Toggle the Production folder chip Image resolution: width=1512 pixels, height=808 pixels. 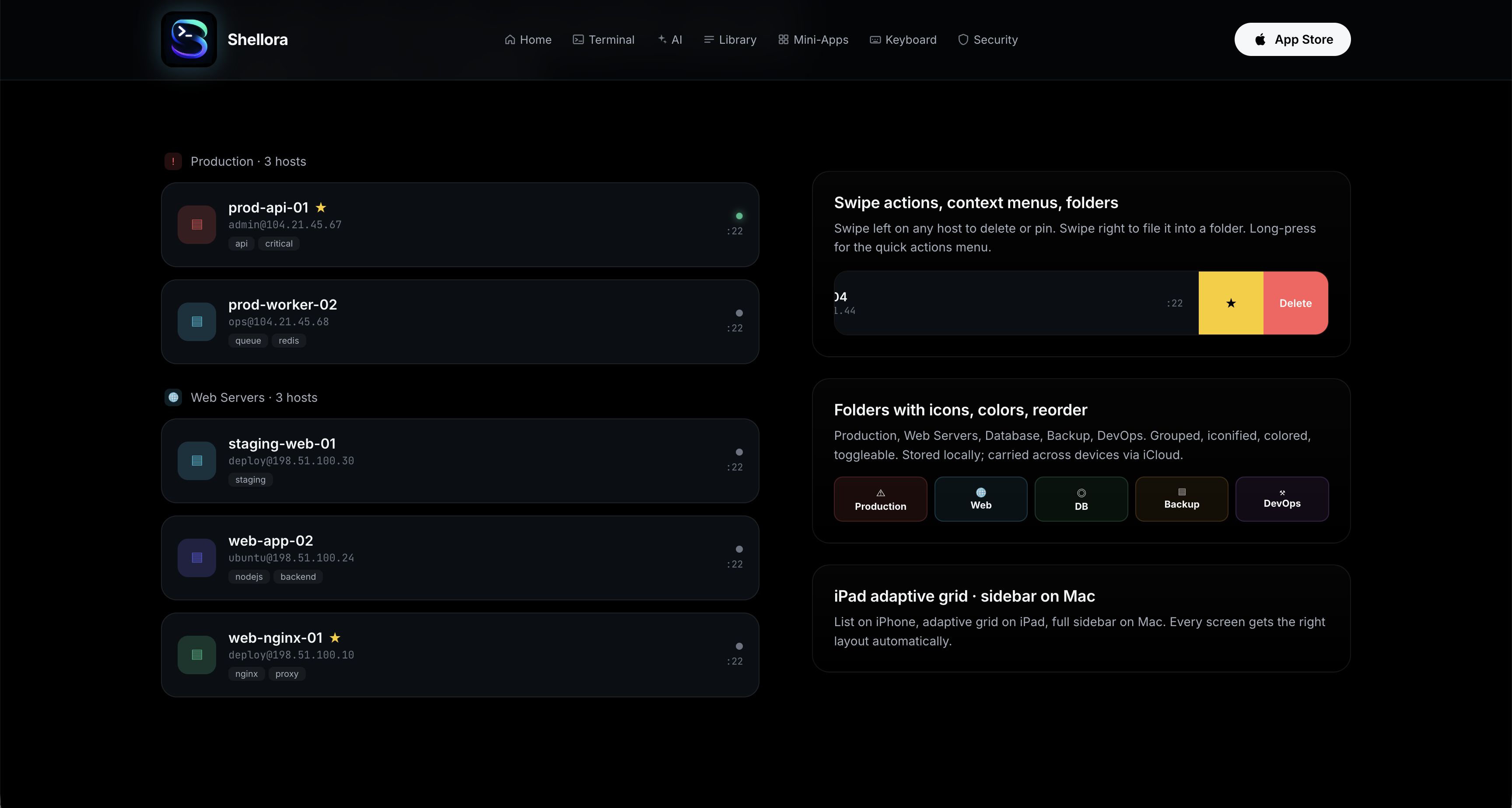(880, 499)
